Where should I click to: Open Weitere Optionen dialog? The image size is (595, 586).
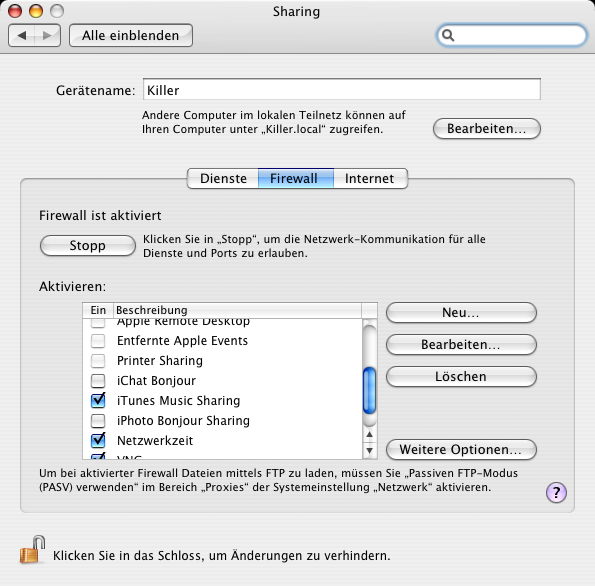pos(461,449)
